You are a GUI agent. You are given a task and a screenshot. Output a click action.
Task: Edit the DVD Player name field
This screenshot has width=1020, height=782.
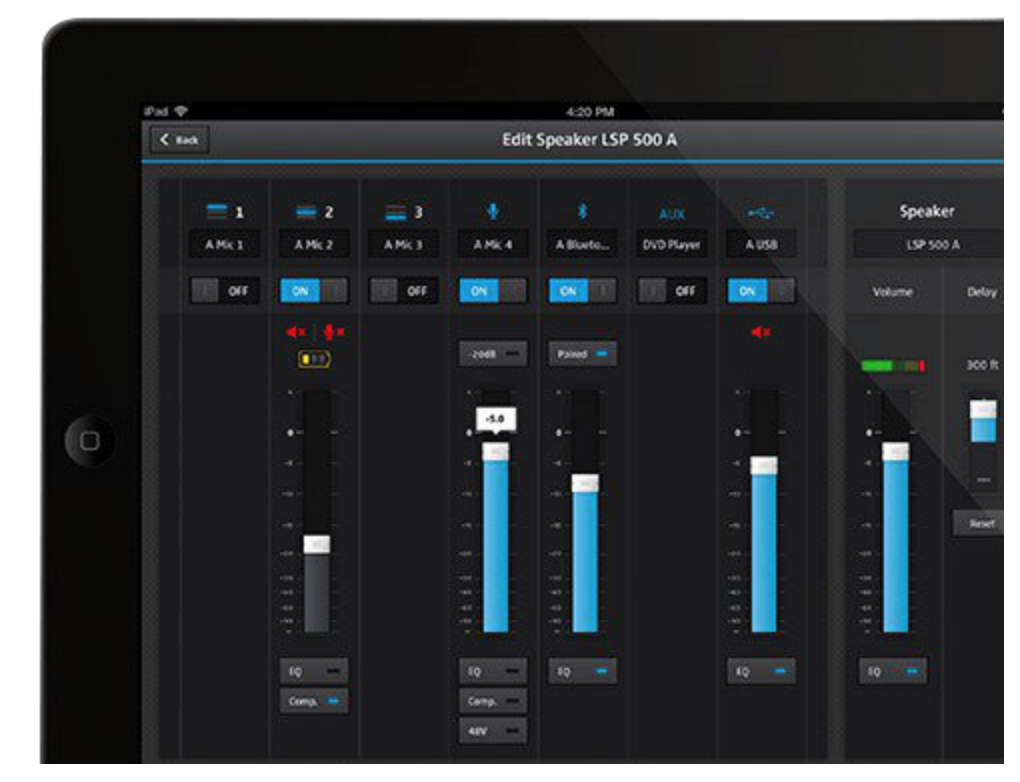pyautogui.click(x=672, y=245)
